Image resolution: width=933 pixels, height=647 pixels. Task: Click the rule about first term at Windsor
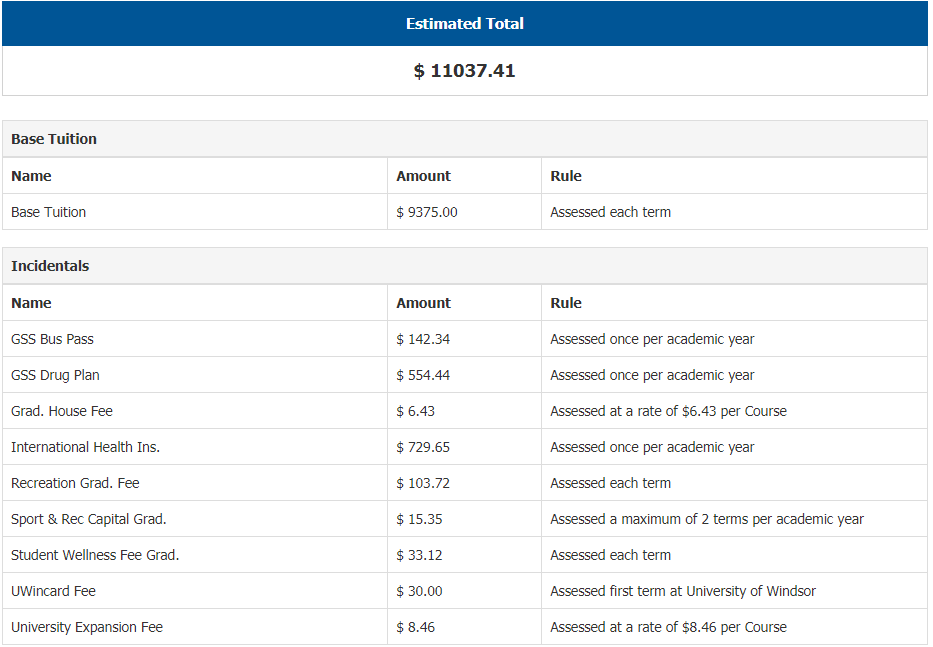click(x=683, y=591)
